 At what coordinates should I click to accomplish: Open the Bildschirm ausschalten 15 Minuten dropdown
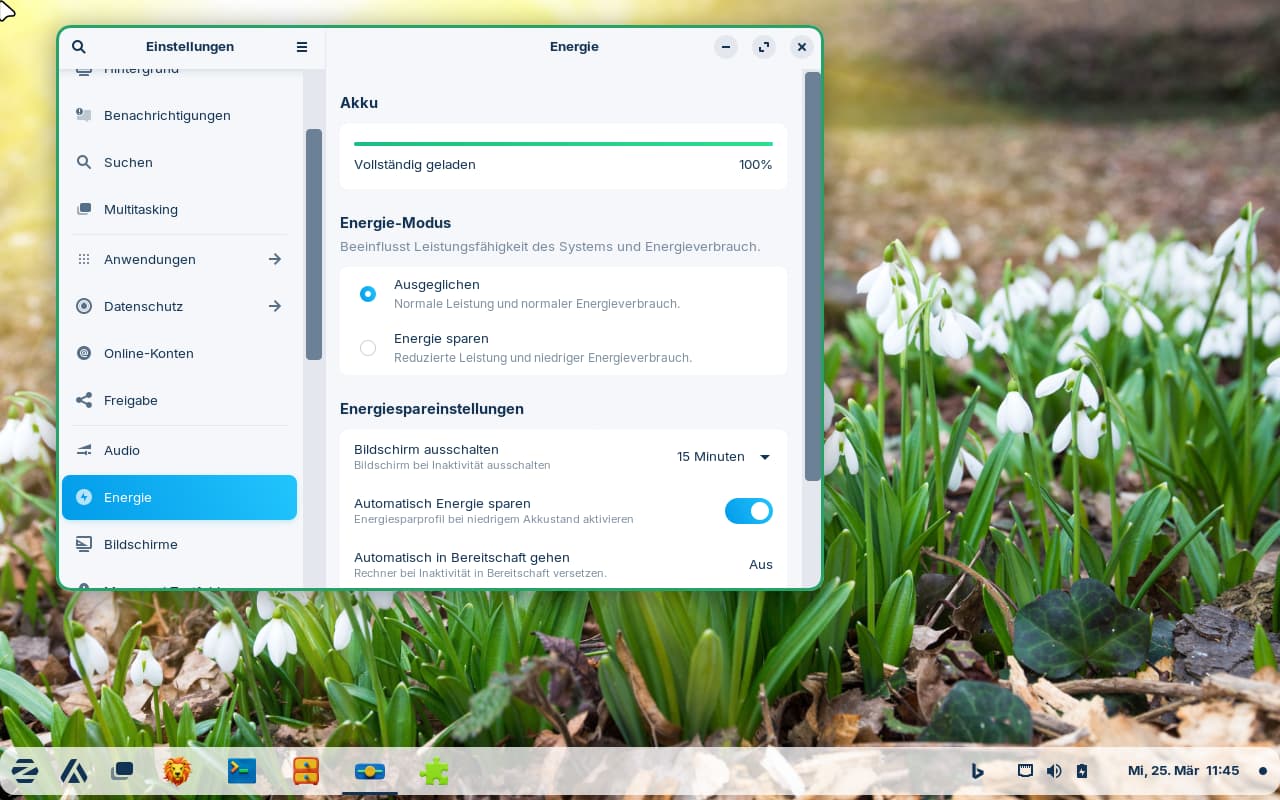coord(724,457)
